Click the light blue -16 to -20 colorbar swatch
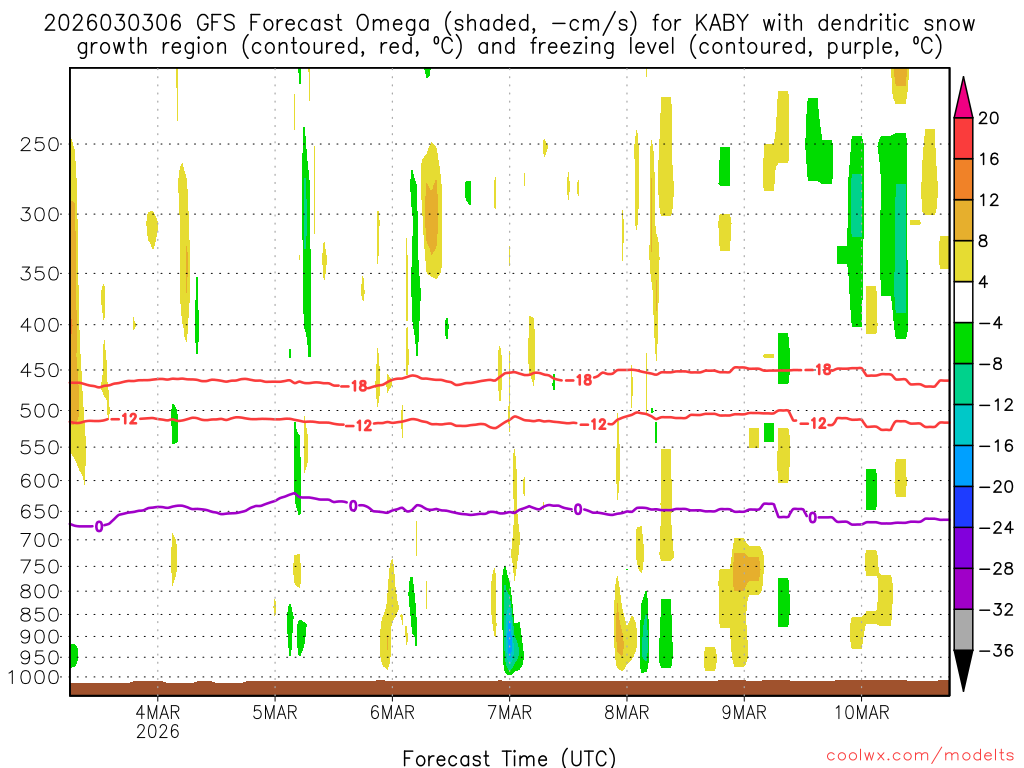The image size is (1024, 768). click(x=963, y=466)
